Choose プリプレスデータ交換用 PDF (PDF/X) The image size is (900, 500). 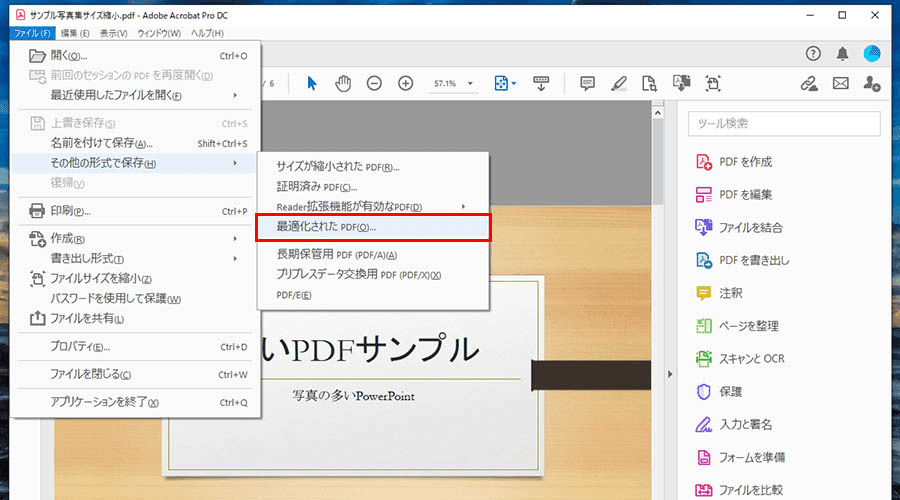click(373, 274)
